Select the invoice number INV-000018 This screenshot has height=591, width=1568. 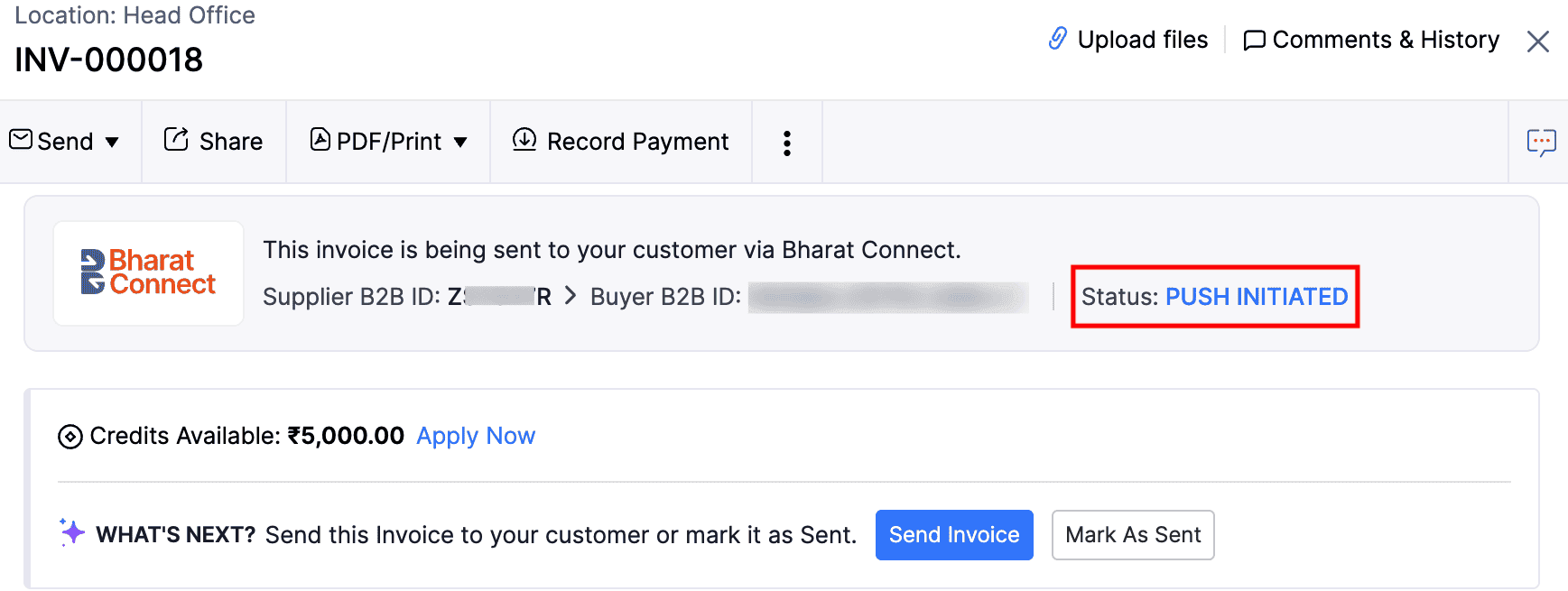(107, 59)
